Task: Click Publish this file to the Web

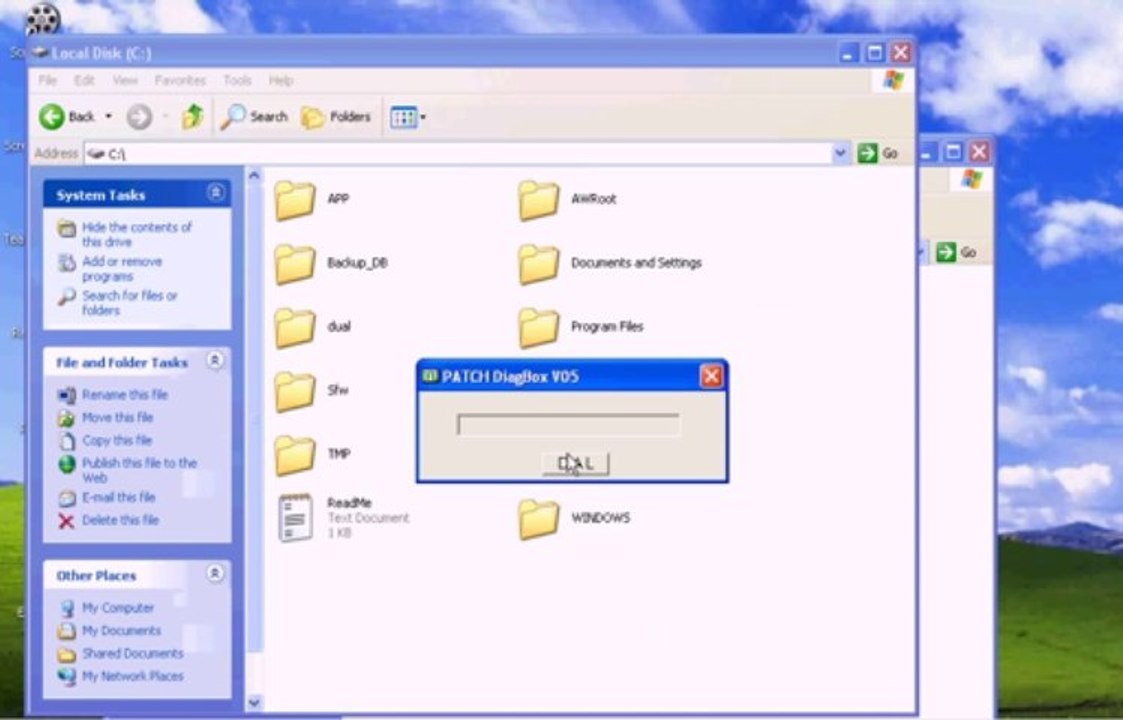Action: [139, 470]
